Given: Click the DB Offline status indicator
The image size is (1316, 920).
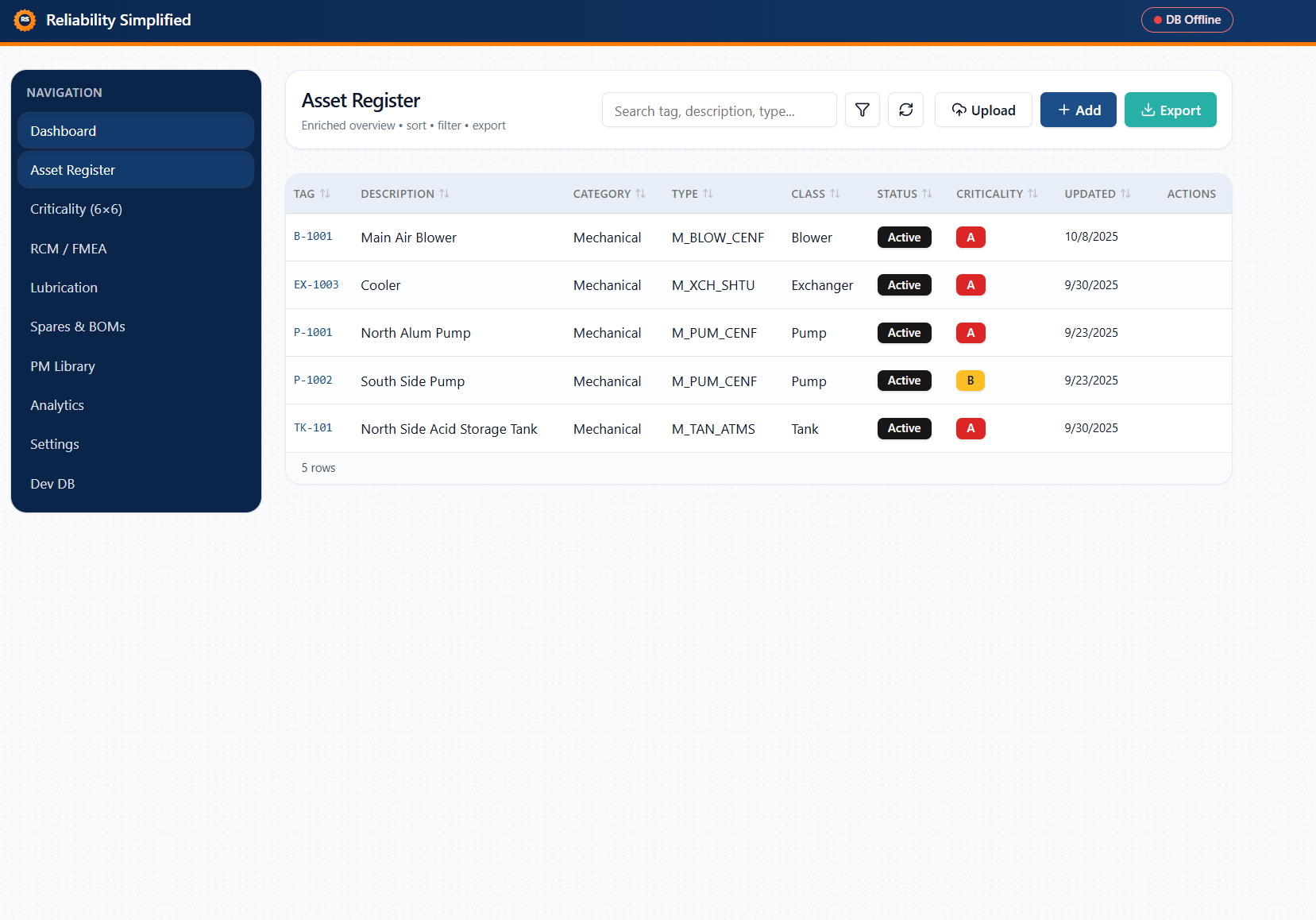Looking at the screenshot, I should [1187, 20].
